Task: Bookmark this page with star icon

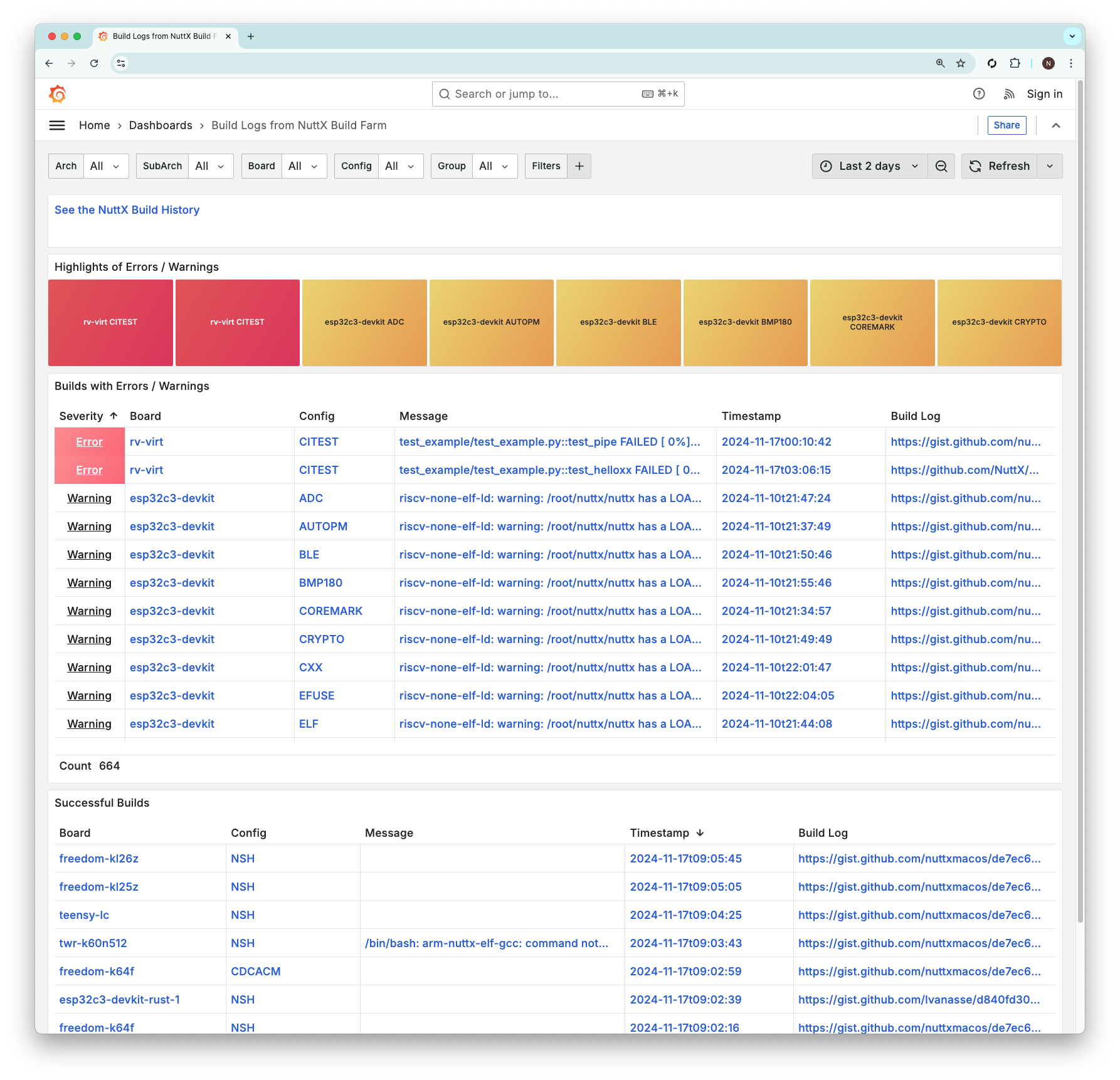Action: pos(961,63)
